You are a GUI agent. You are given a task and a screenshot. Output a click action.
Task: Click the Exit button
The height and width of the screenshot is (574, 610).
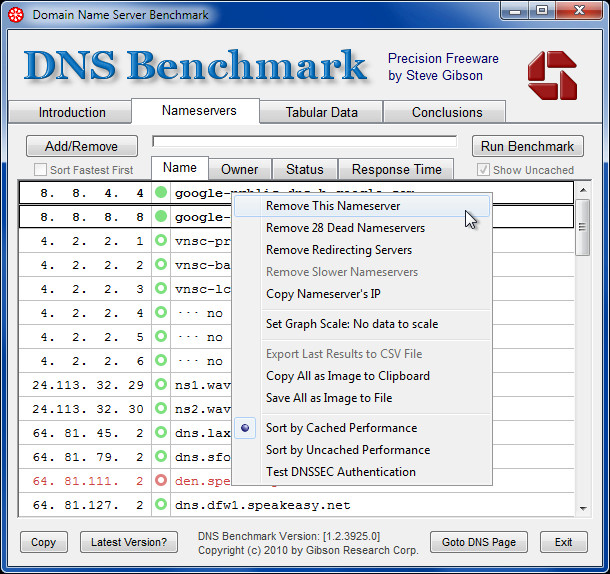pos(563,542)
